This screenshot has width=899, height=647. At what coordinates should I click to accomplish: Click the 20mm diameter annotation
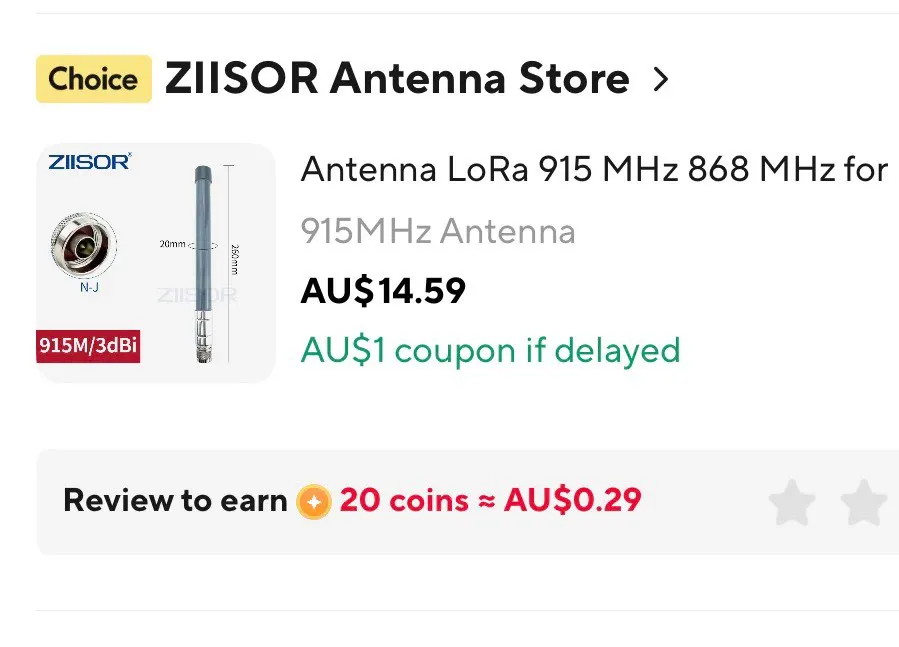173,244
